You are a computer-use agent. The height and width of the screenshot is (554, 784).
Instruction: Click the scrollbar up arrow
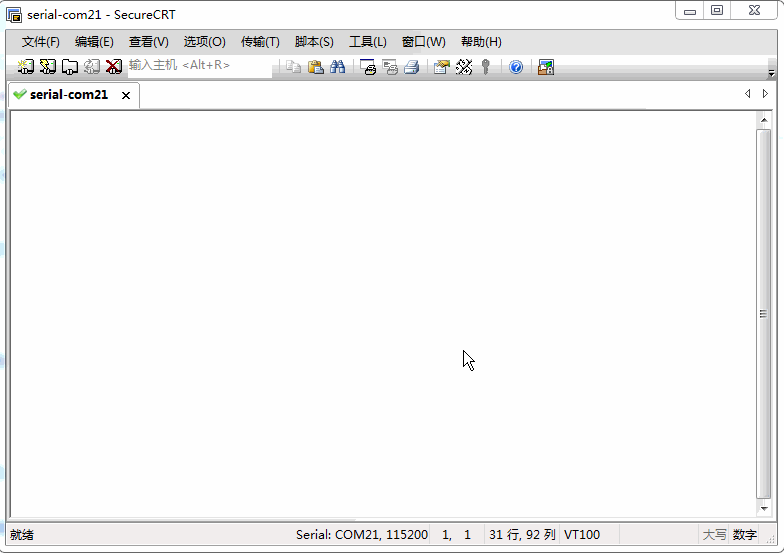tap(764, 120)
